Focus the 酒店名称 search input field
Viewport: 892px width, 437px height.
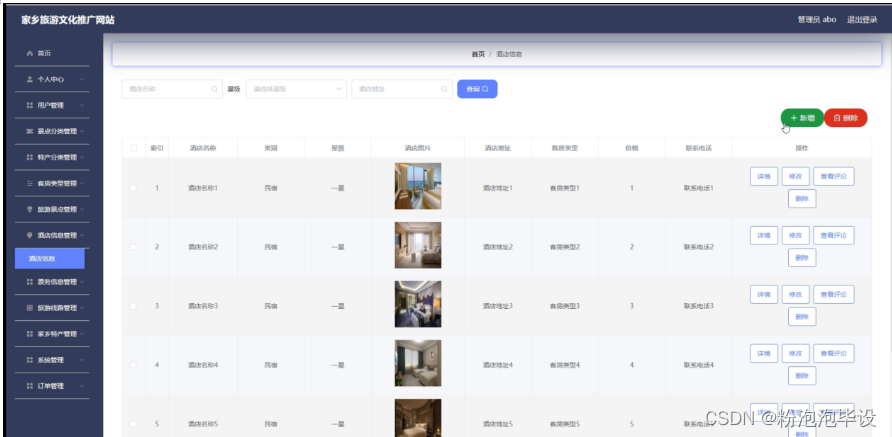(x=172, y=89)
